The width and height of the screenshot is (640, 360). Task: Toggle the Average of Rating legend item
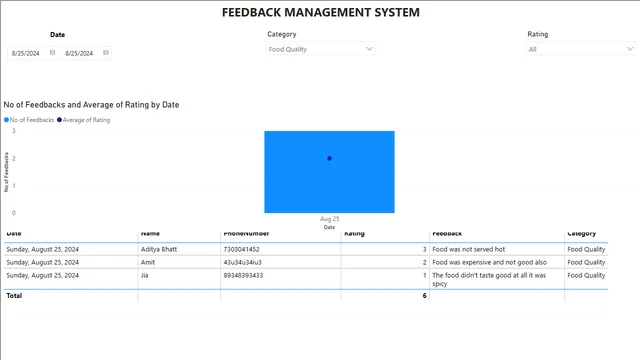coord(84,120)
